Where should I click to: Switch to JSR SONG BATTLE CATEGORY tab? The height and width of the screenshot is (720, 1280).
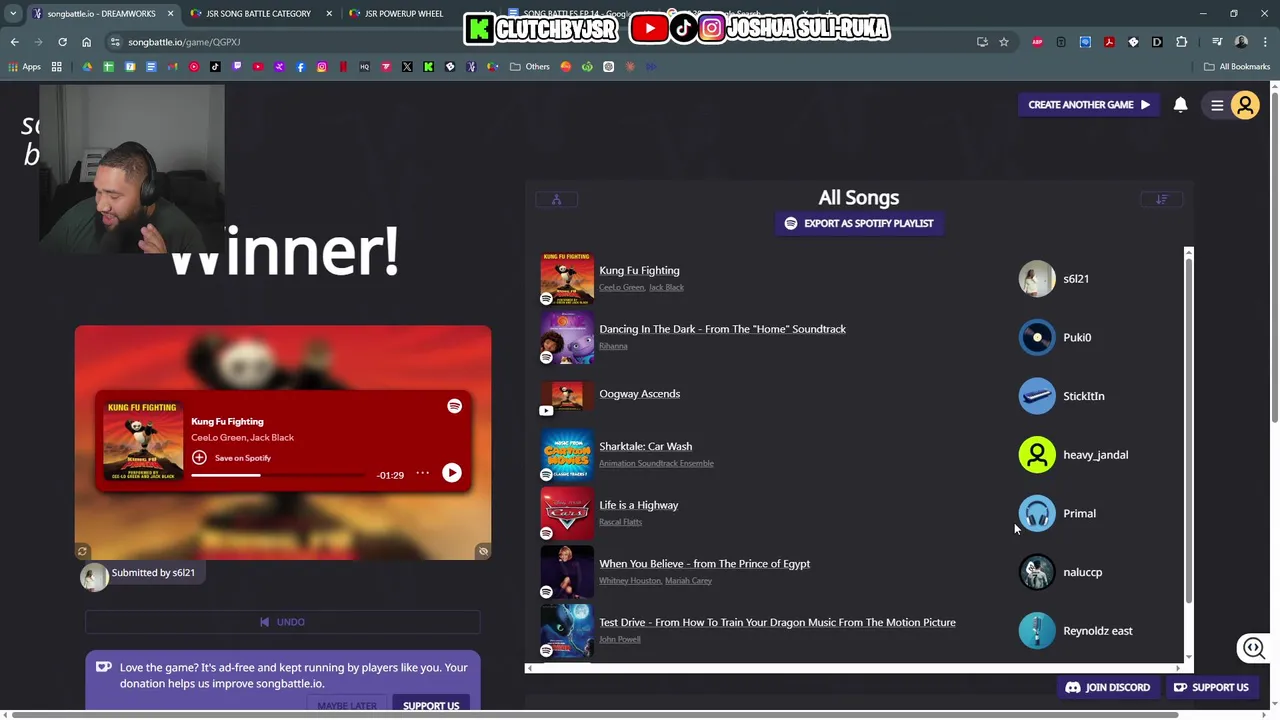[x=256, y=14]
